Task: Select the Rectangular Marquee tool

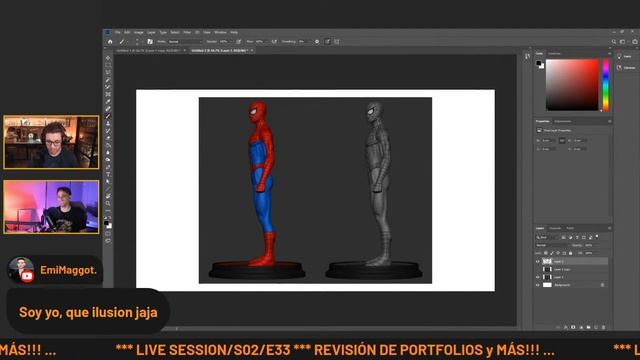Action: (108, 65)
